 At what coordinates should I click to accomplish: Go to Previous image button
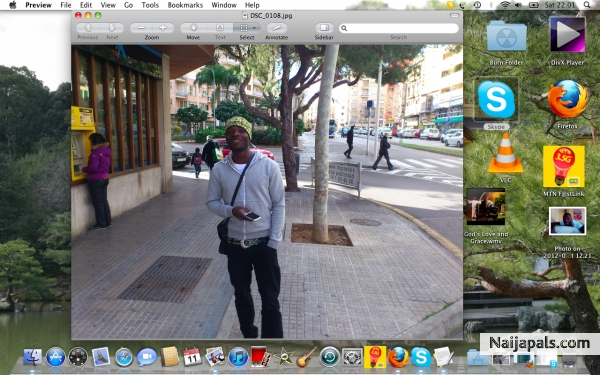pos(88,28)
